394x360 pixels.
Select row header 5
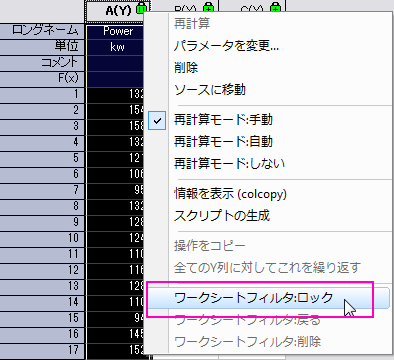click(43, 158)
